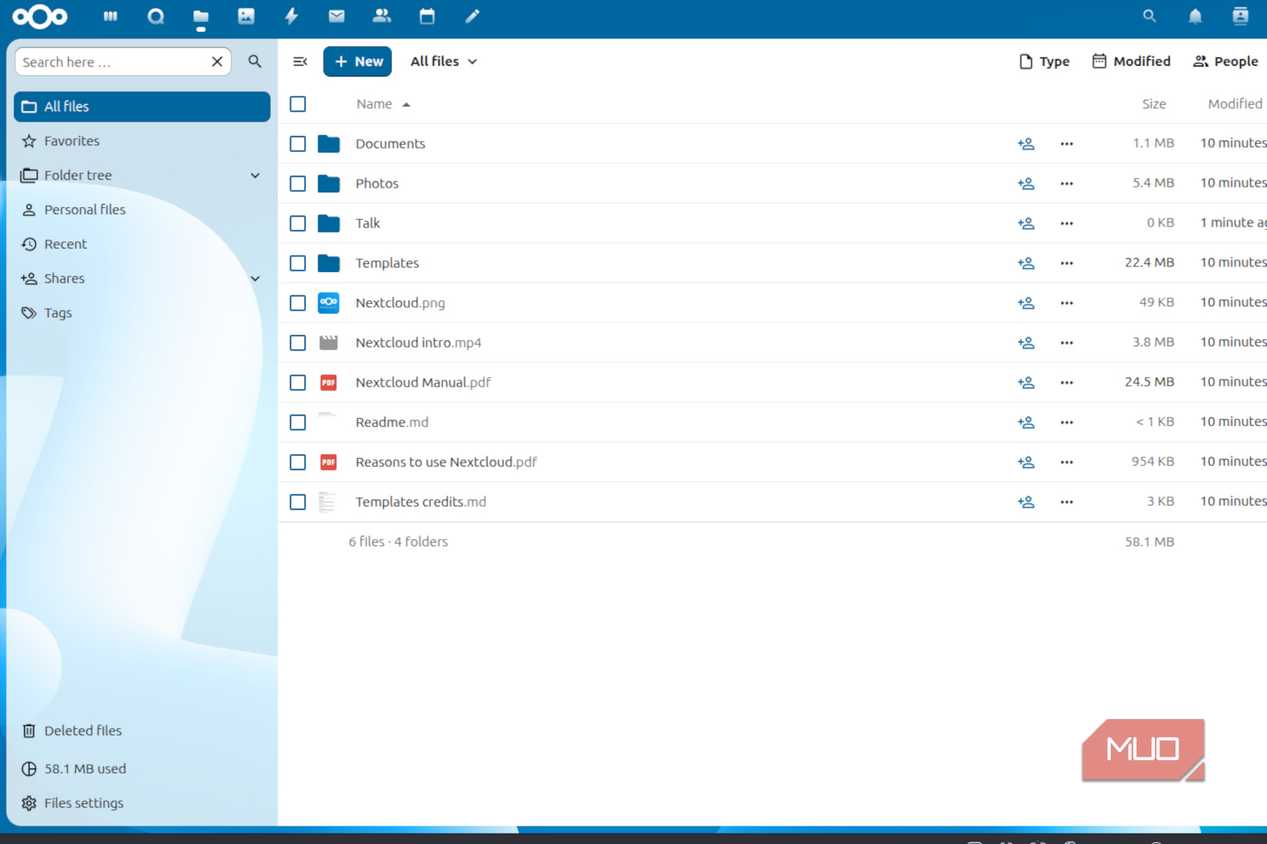The width and height of the screenshot is (1267, 844).
Task: Open Reasons to use Nextcloud.pdf
Action: pos(446,462)
